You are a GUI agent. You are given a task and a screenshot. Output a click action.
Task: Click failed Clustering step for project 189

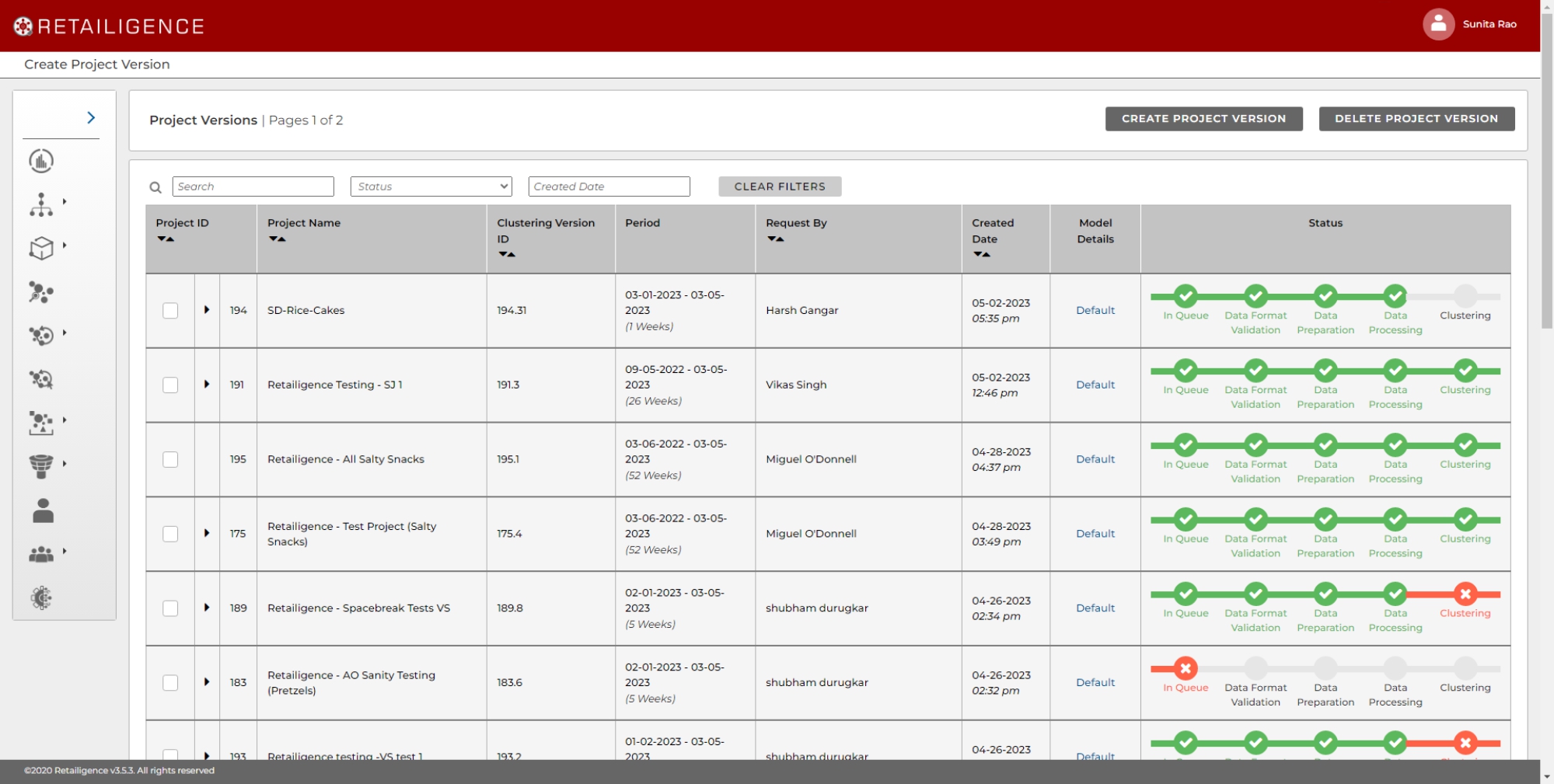(1465, 595)
